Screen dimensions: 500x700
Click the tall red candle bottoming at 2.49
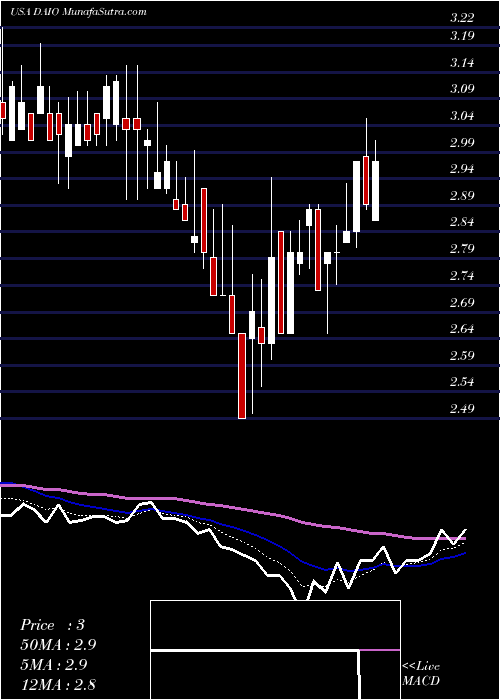(x=242, y=375)
